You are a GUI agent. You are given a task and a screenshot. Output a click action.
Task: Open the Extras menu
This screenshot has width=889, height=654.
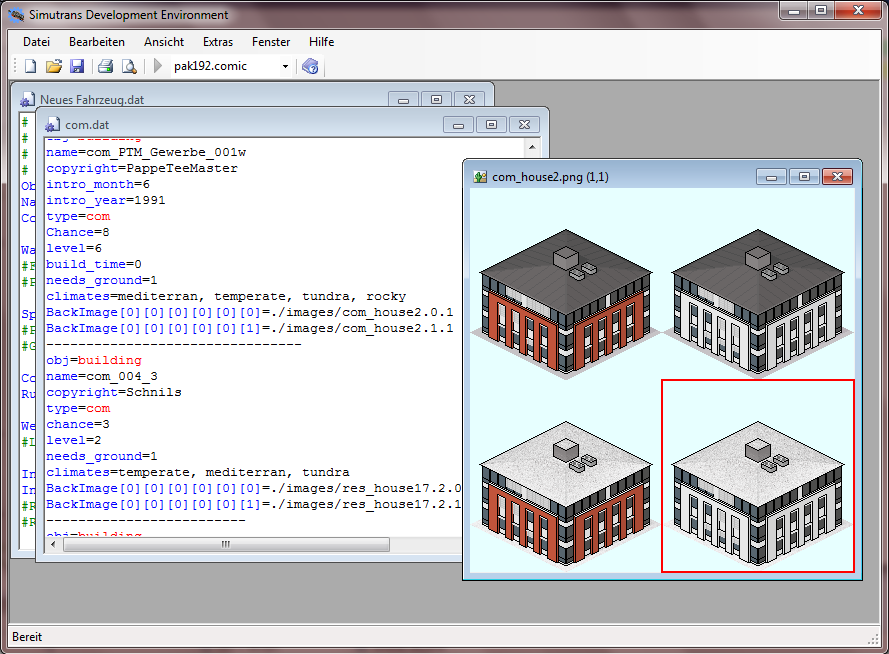point(218,42)
